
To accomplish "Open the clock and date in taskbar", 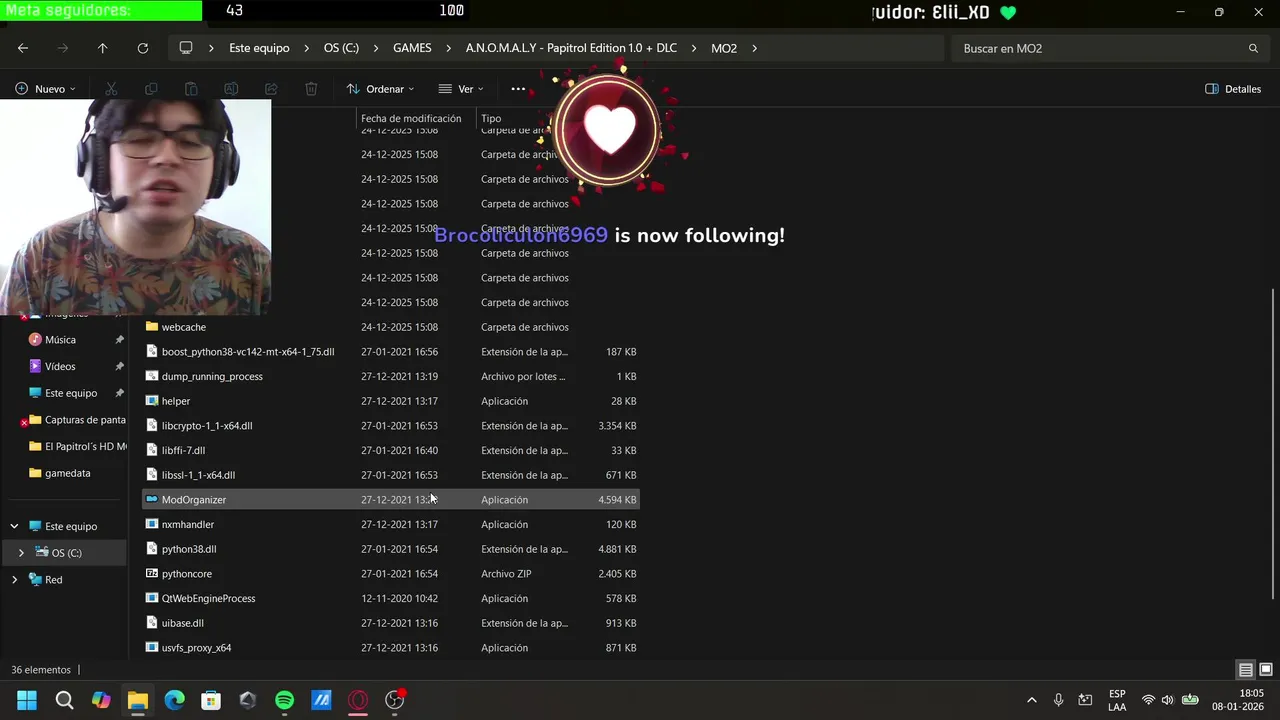I will (1238, 700).
